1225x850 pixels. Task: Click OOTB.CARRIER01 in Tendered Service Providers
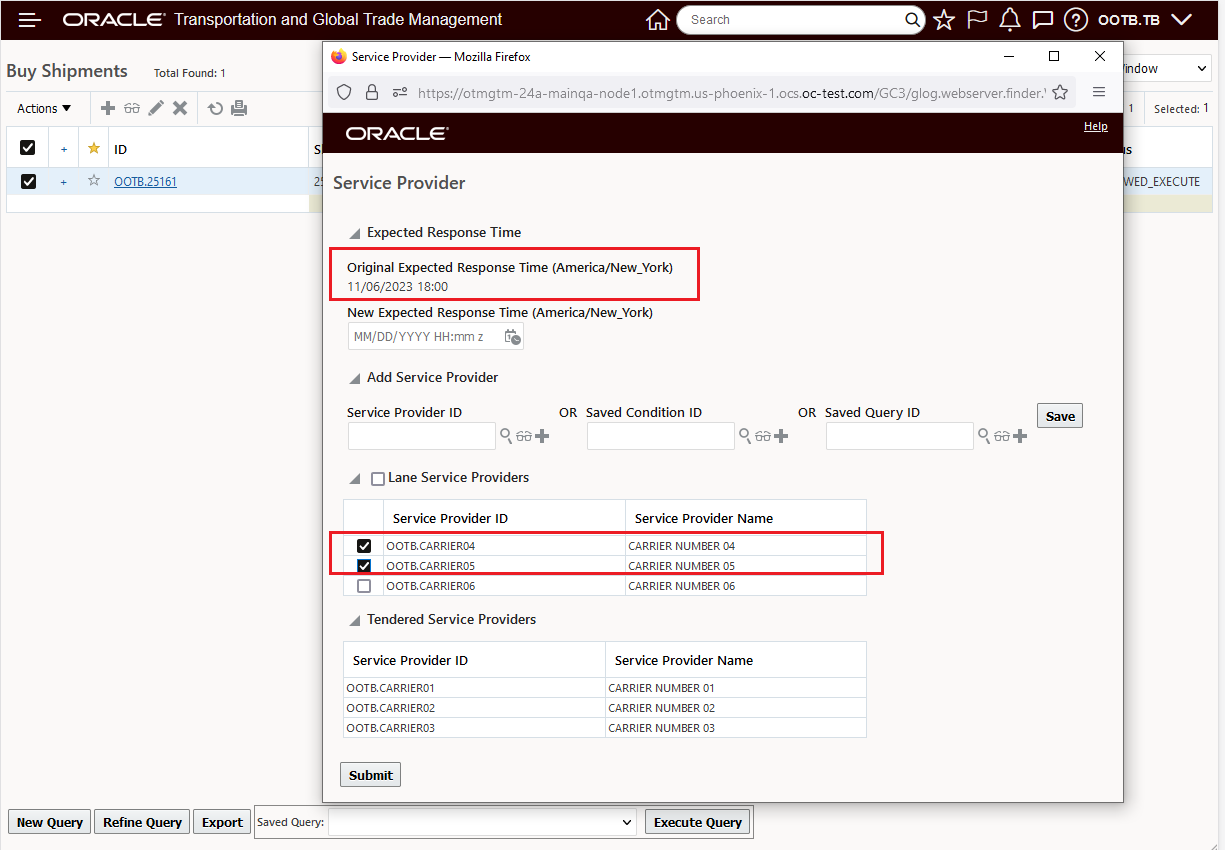(x=391, y=688)
